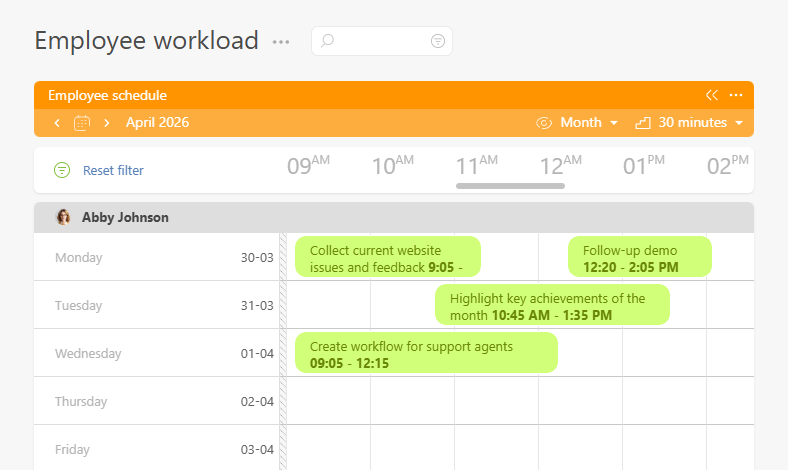Viewport: 788px width, 470px height.
Task: Click the green filter icon beside Reset filter
Action: (x=62, y=170)
